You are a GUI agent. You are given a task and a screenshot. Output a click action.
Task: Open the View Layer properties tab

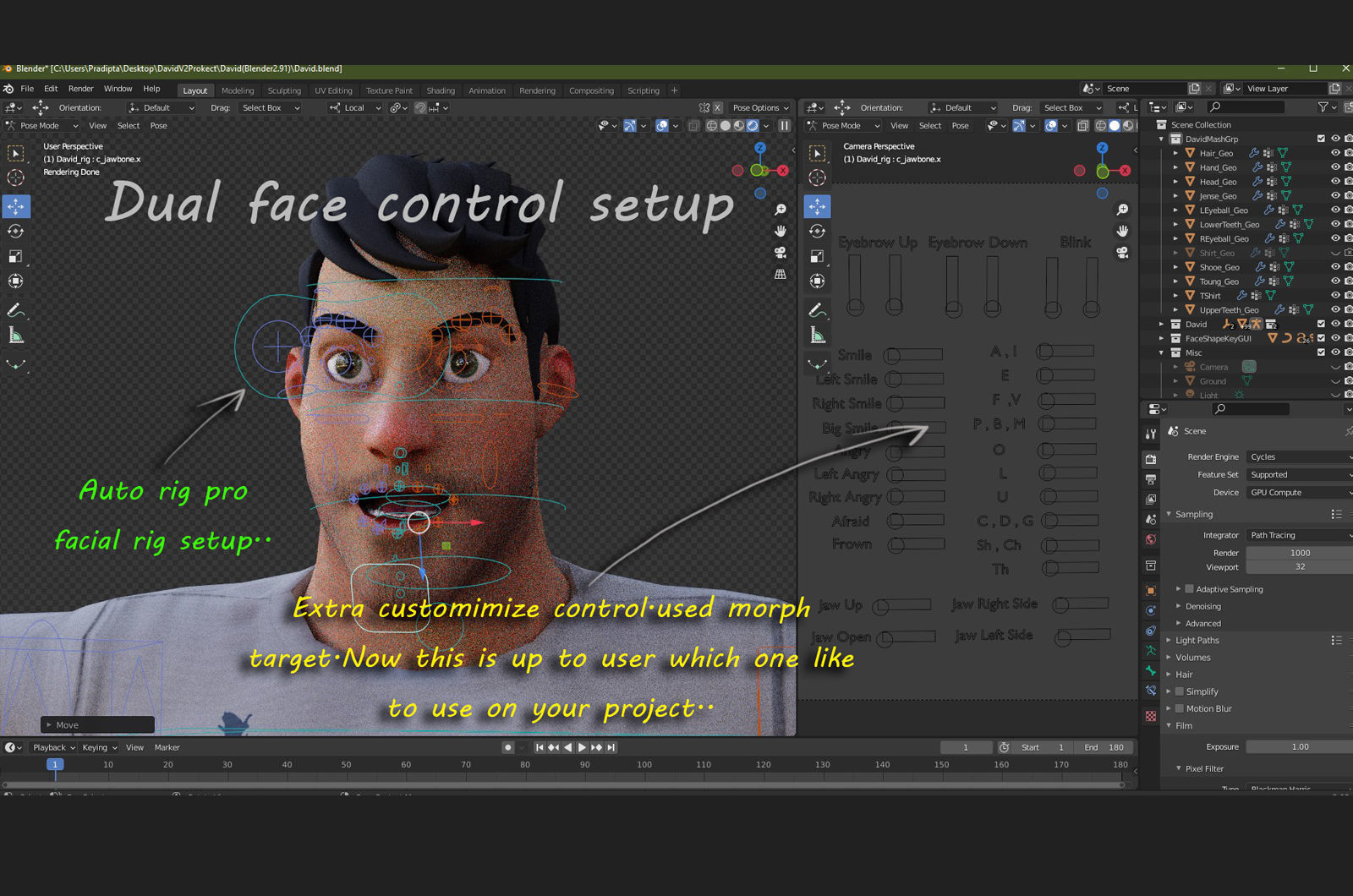coord(1150,499)
